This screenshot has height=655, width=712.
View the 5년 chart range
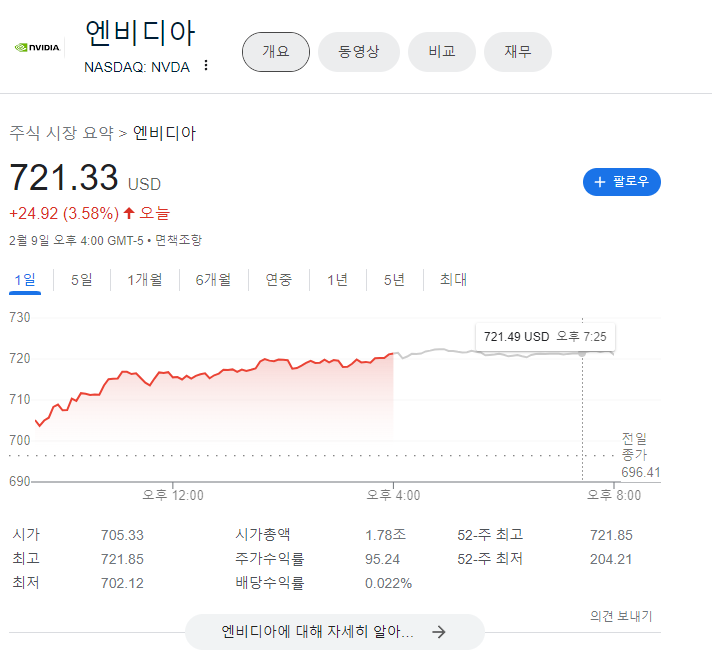(x=394, y=280)
